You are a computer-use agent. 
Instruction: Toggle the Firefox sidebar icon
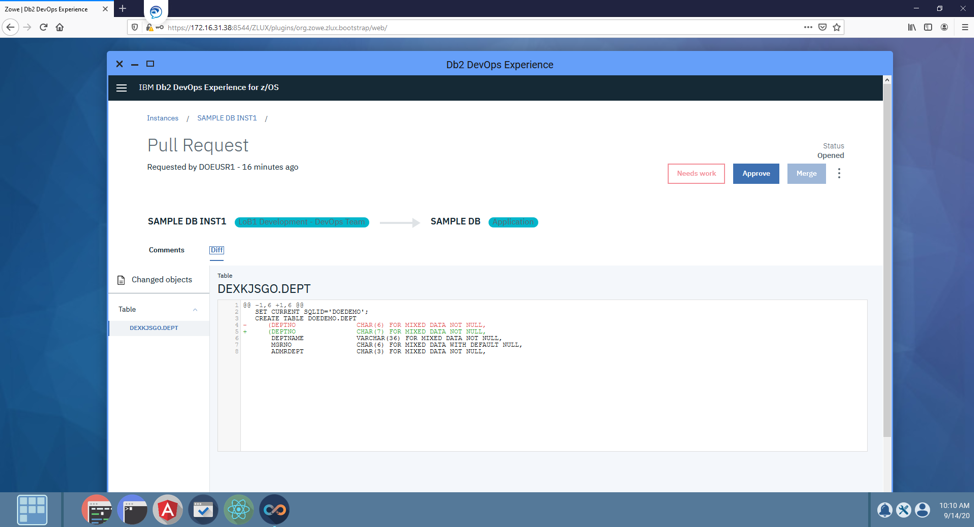click(x=928, y=27)
